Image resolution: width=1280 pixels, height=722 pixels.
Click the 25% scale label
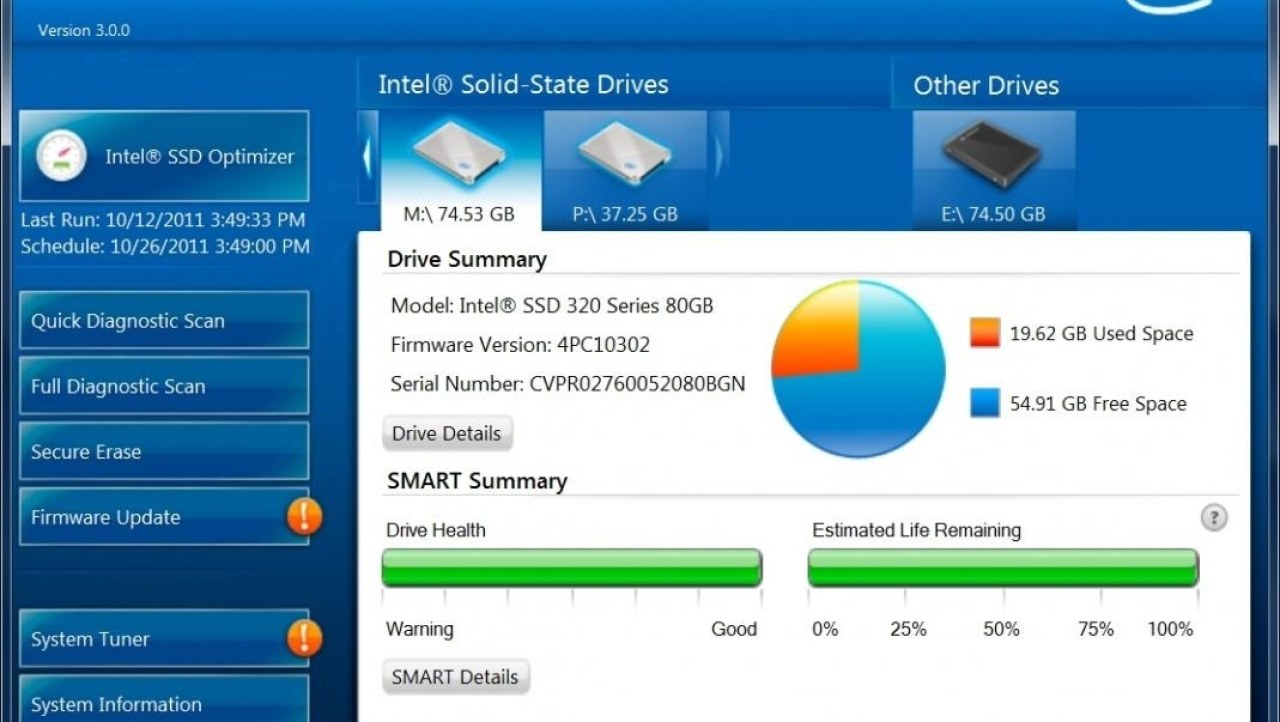click(908, 629)
